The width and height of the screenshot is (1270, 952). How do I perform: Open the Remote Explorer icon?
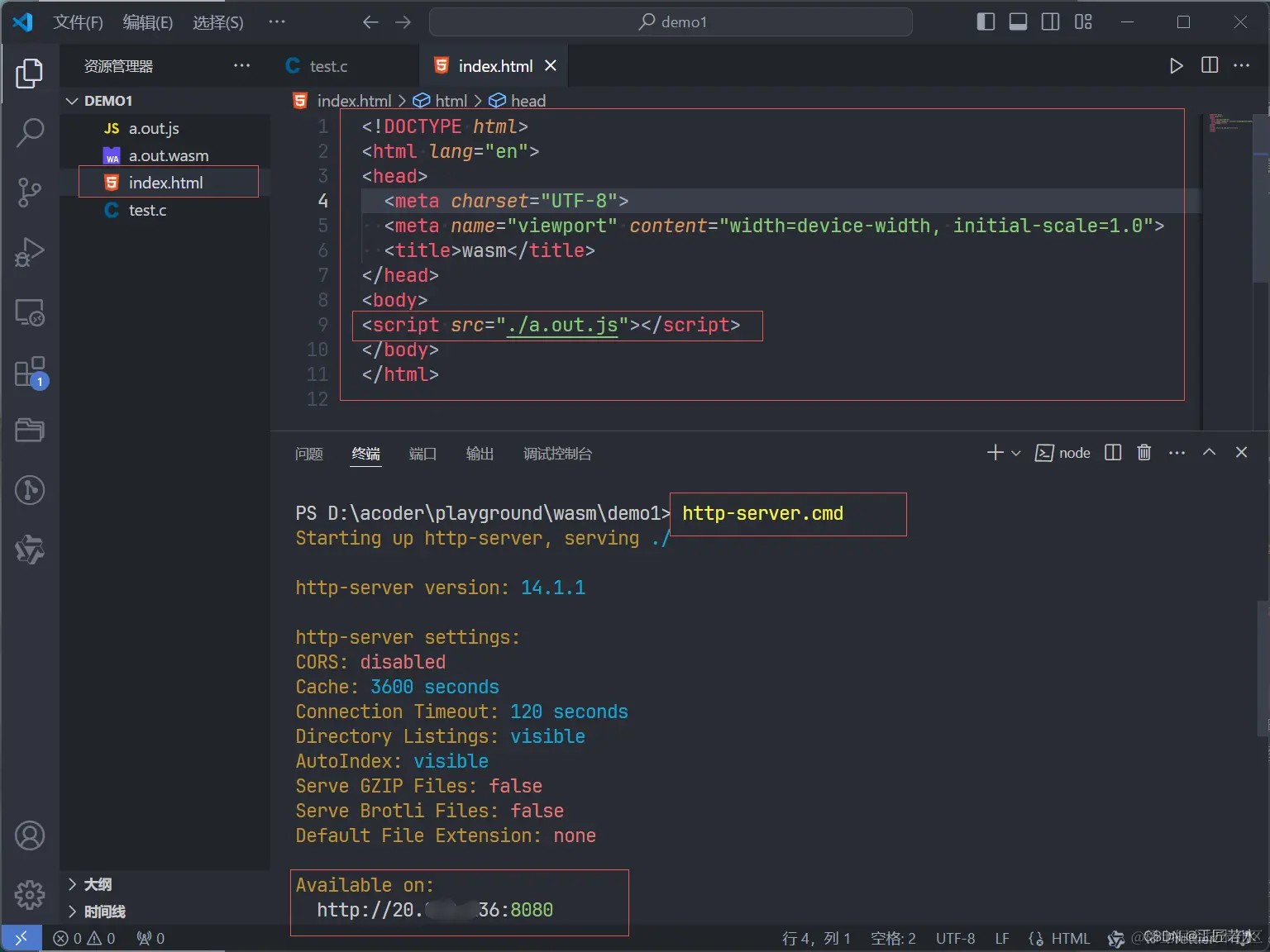tap(30, 312)
